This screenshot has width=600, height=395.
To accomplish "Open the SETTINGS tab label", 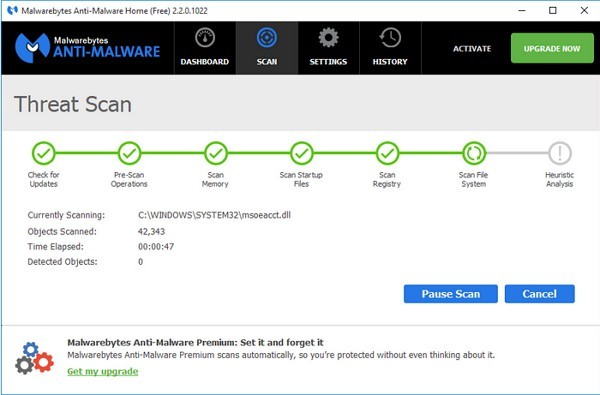I will pos(328,62).
